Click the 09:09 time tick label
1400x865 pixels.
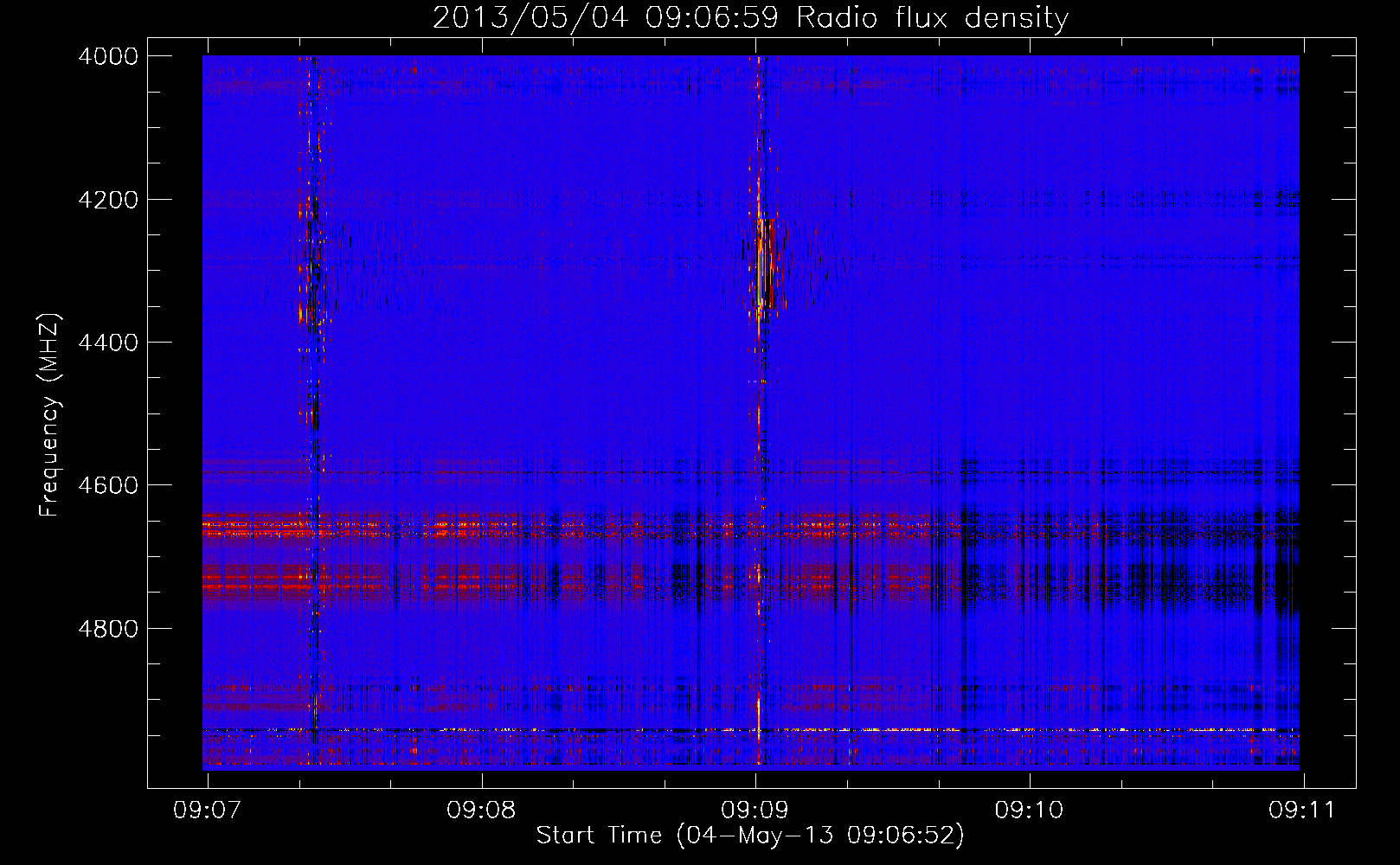(x=755, y=810)
